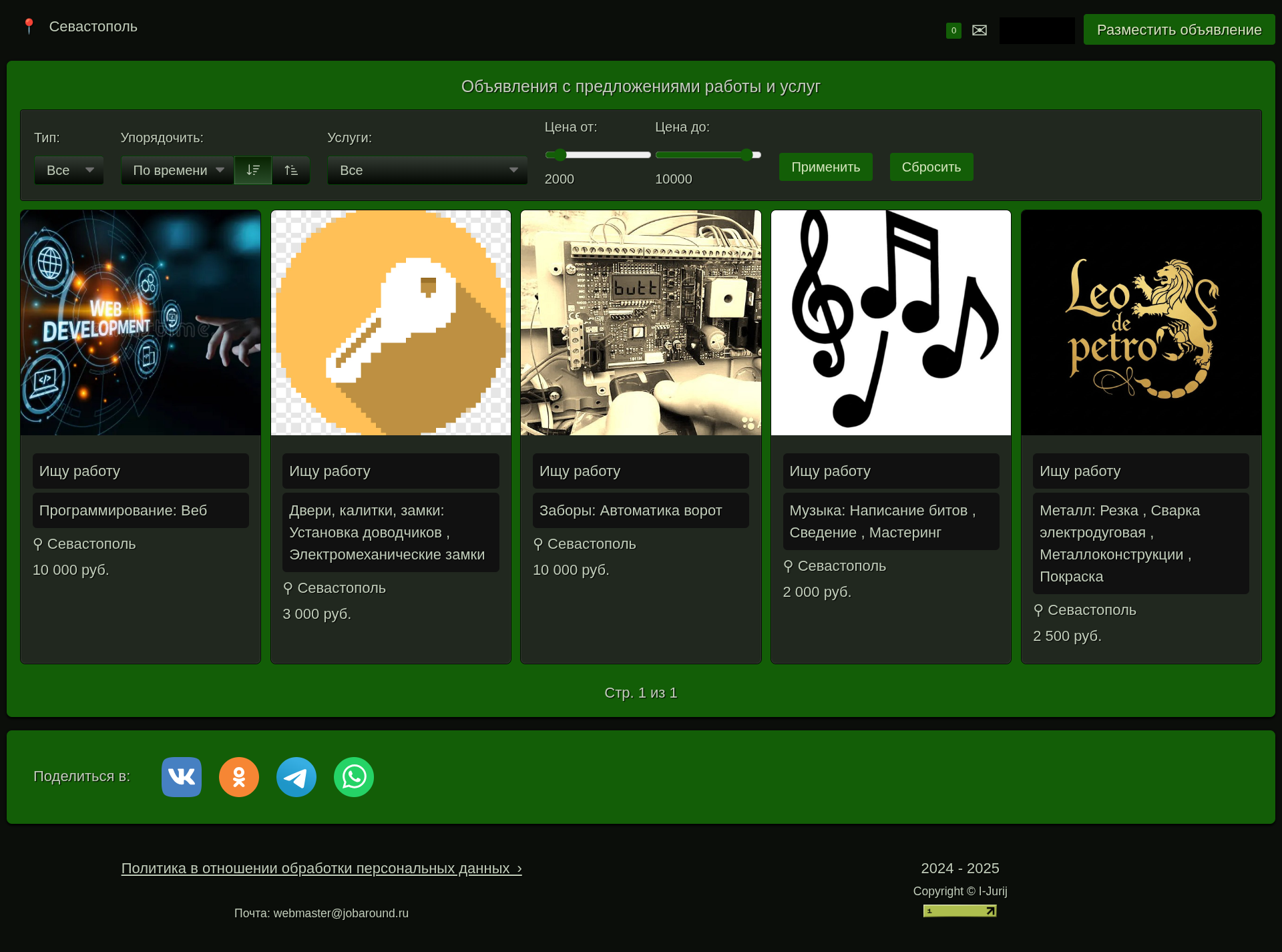Toggle descending sort order
1282x952 pixels.
coord(253,170)
